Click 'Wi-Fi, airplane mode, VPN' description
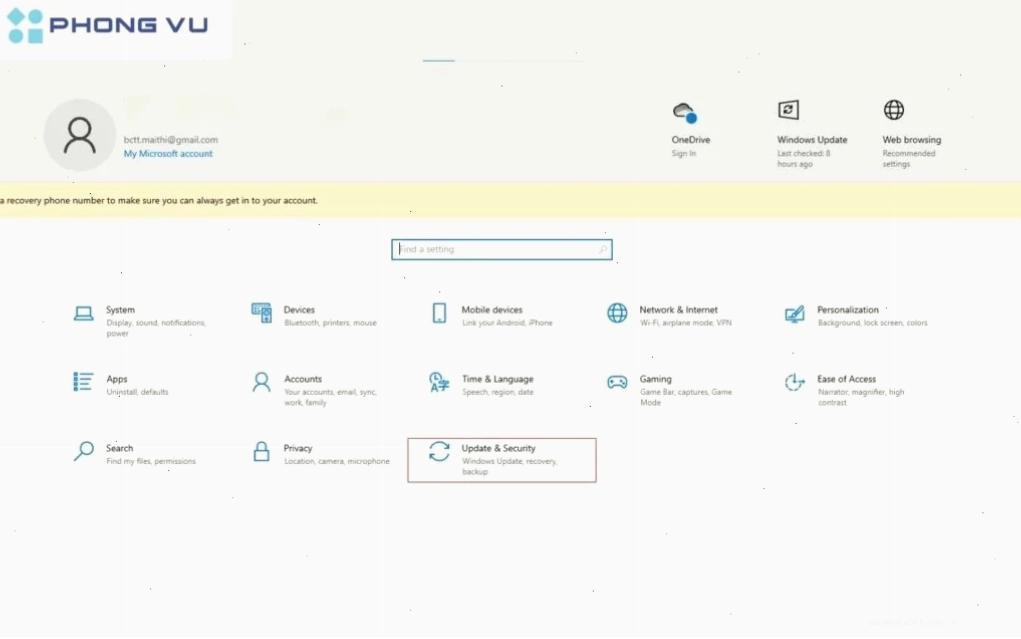The width and height of the screenshot is (1021, 639). point(686,323)
